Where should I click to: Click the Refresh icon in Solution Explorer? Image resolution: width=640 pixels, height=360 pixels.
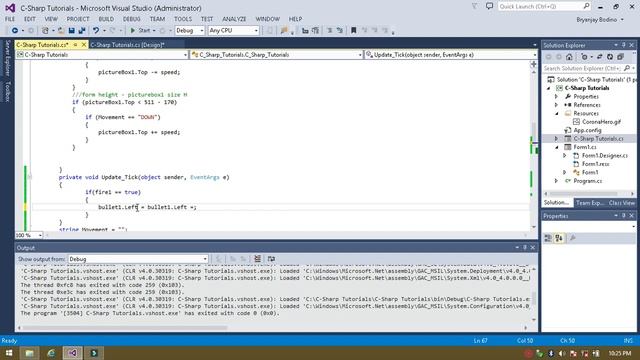[610, 57]
